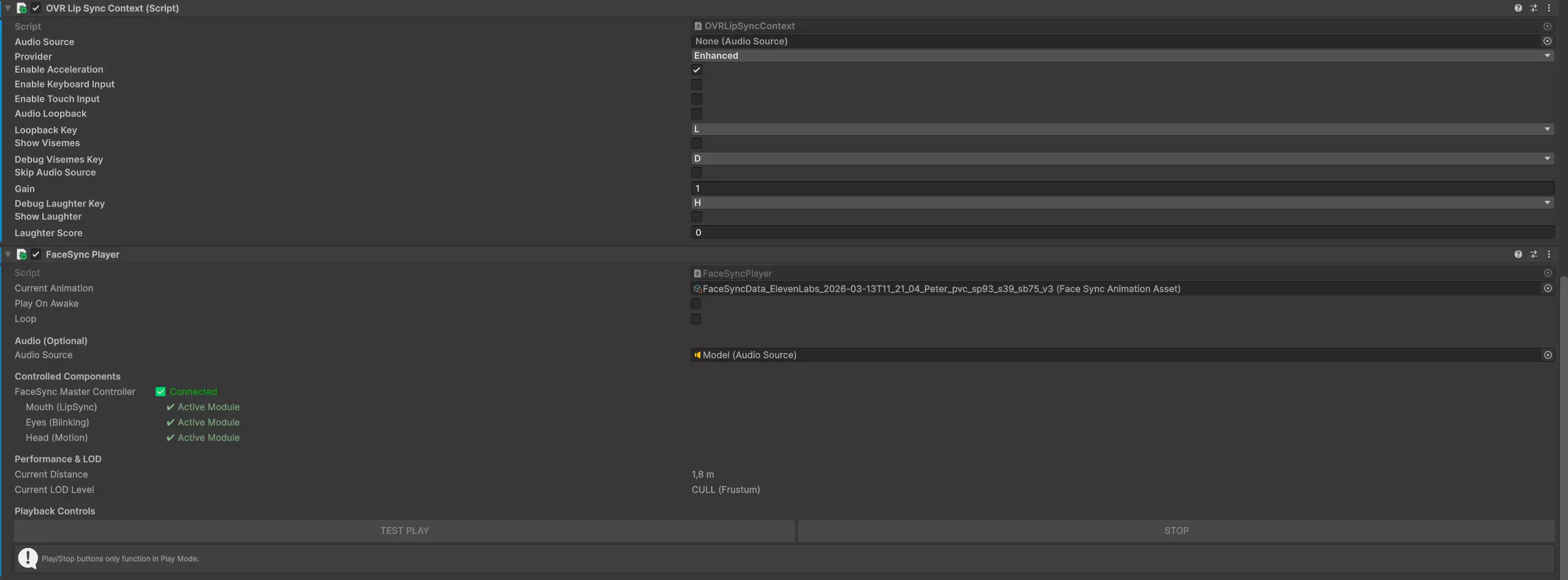Collapse the OVR Lip Sync Context component
The height and width of the screenshot is (580, 1568).
(x=8, y=8)
